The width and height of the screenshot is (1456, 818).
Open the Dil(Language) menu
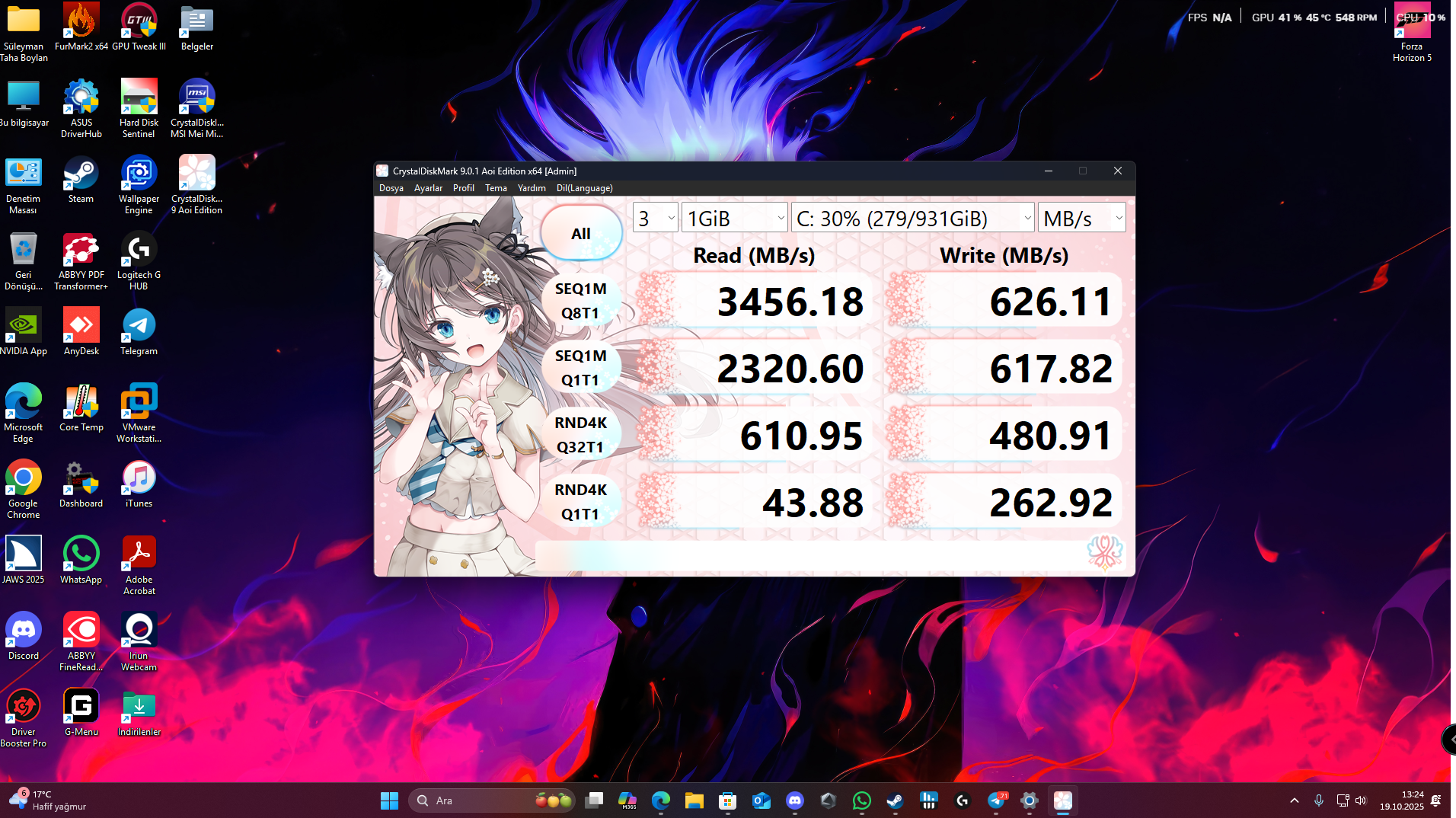584,188
